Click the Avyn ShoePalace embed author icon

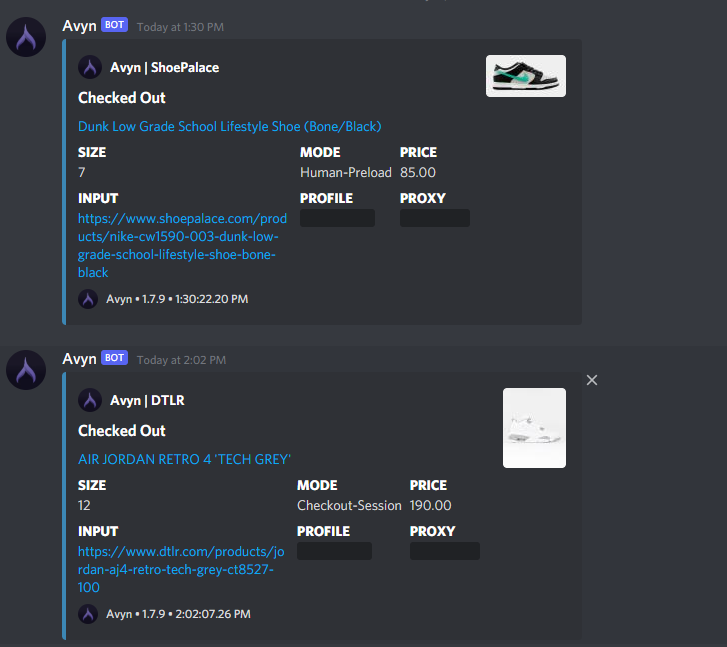pos(90,67)
